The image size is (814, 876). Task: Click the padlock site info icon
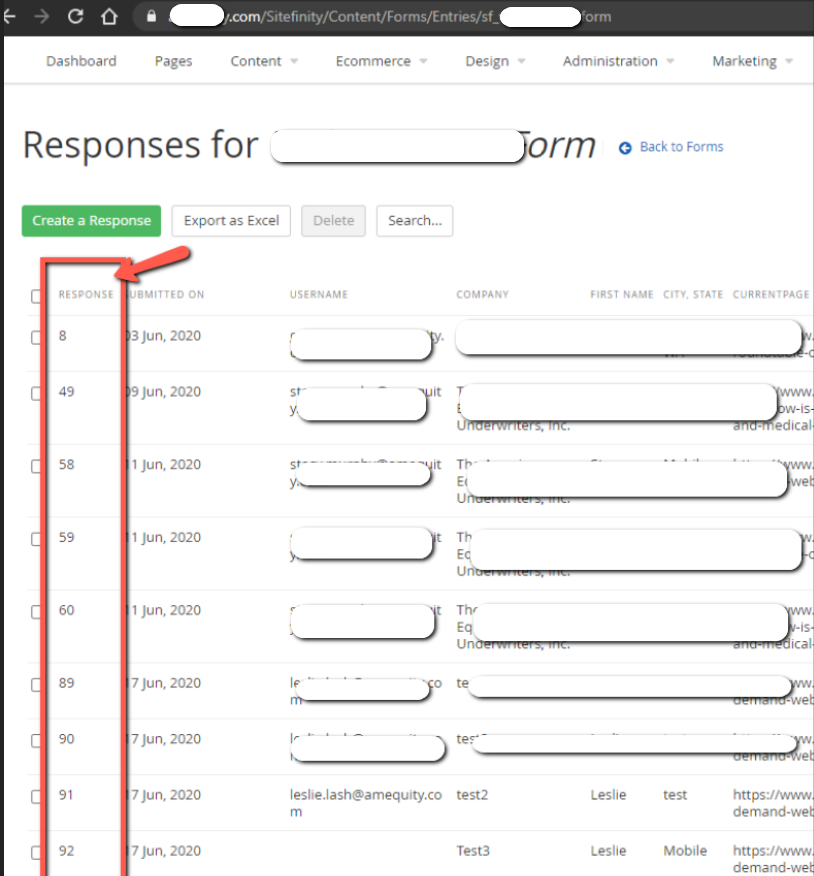(151, 16)
